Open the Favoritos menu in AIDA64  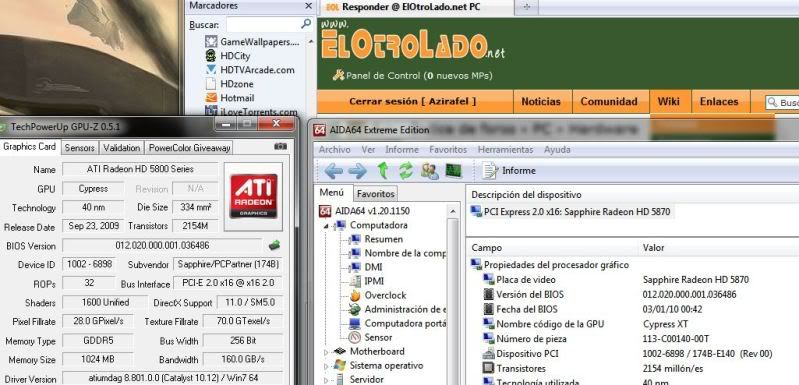[x=448, y=150]
